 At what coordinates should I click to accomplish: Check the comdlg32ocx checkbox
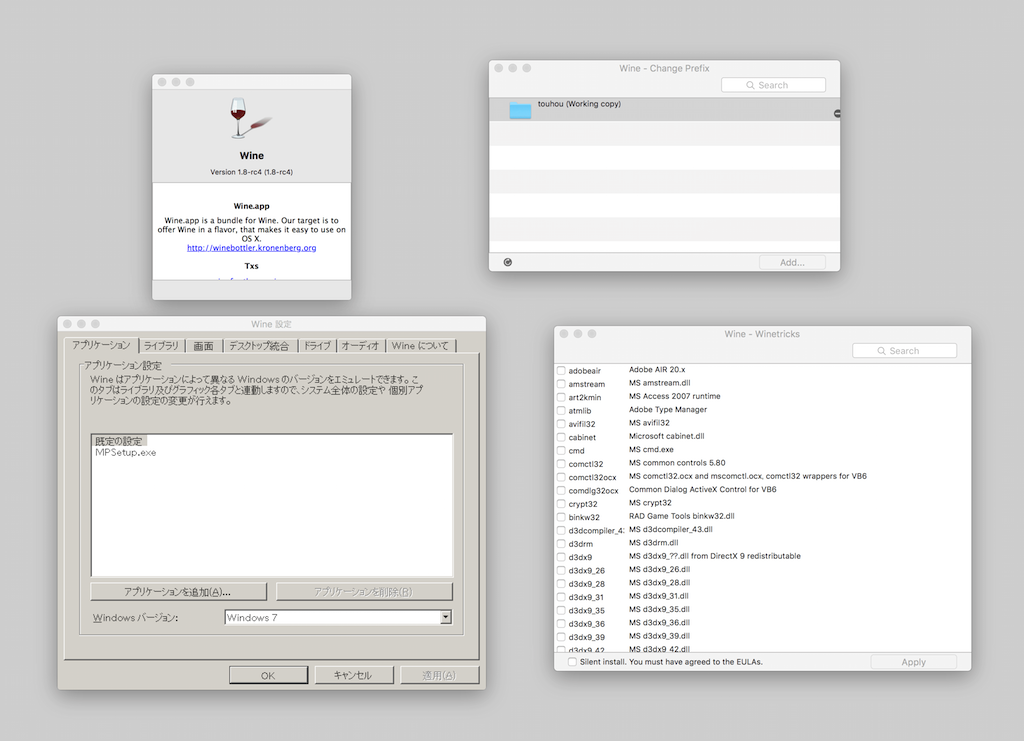[561, 490]
